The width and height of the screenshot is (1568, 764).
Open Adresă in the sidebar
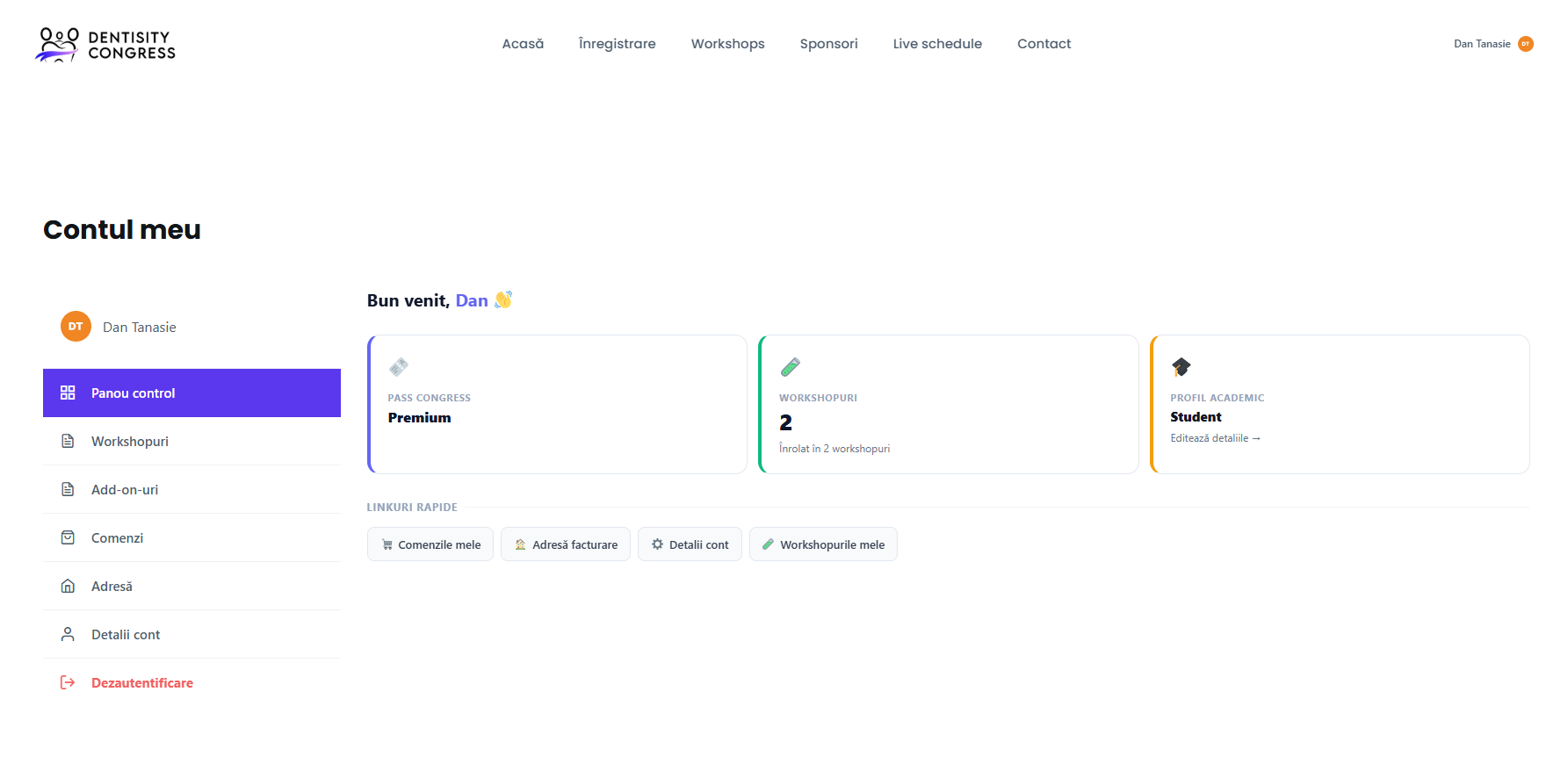click(191, 586)
